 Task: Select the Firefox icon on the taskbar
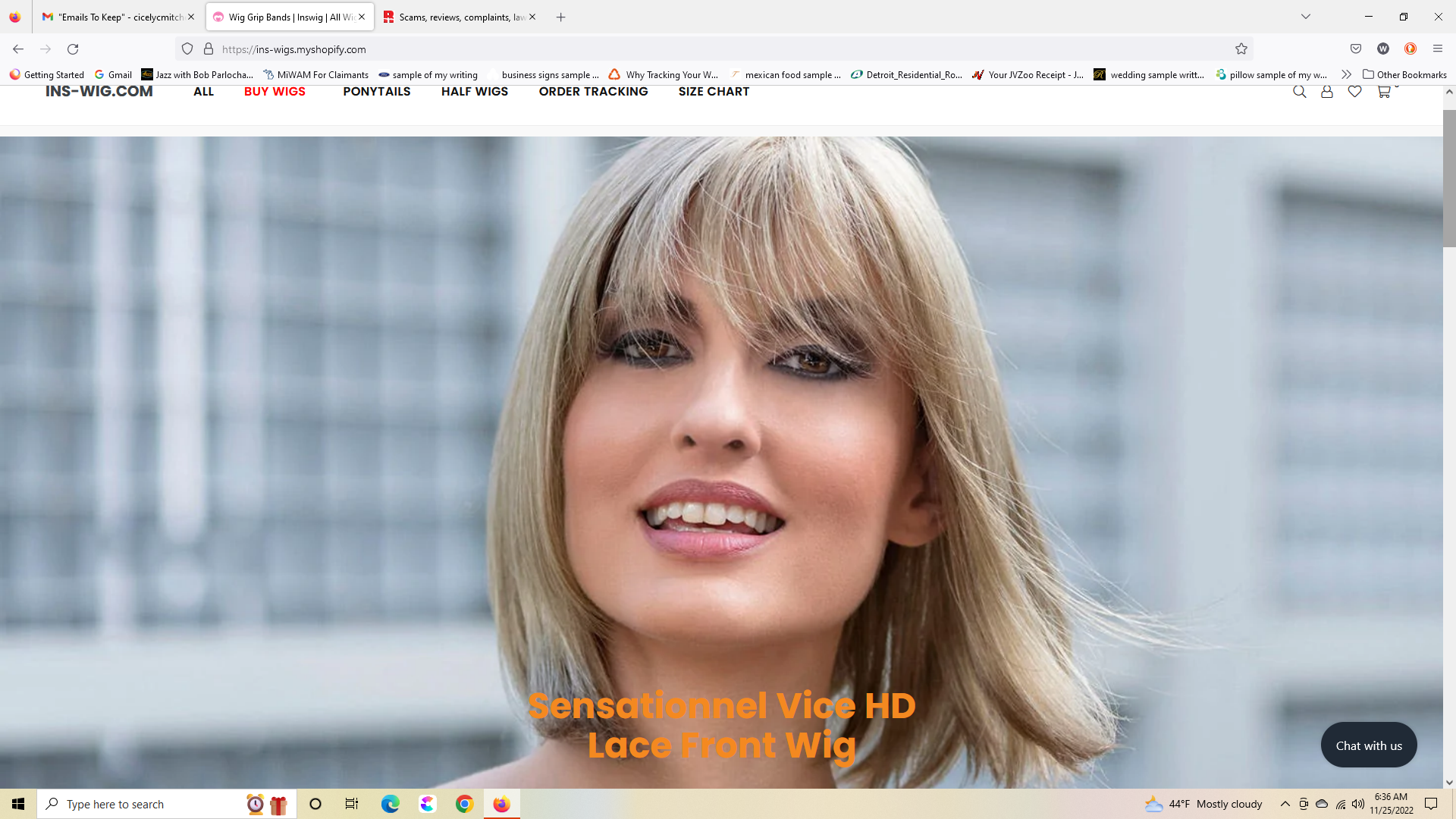coord(501,804)
